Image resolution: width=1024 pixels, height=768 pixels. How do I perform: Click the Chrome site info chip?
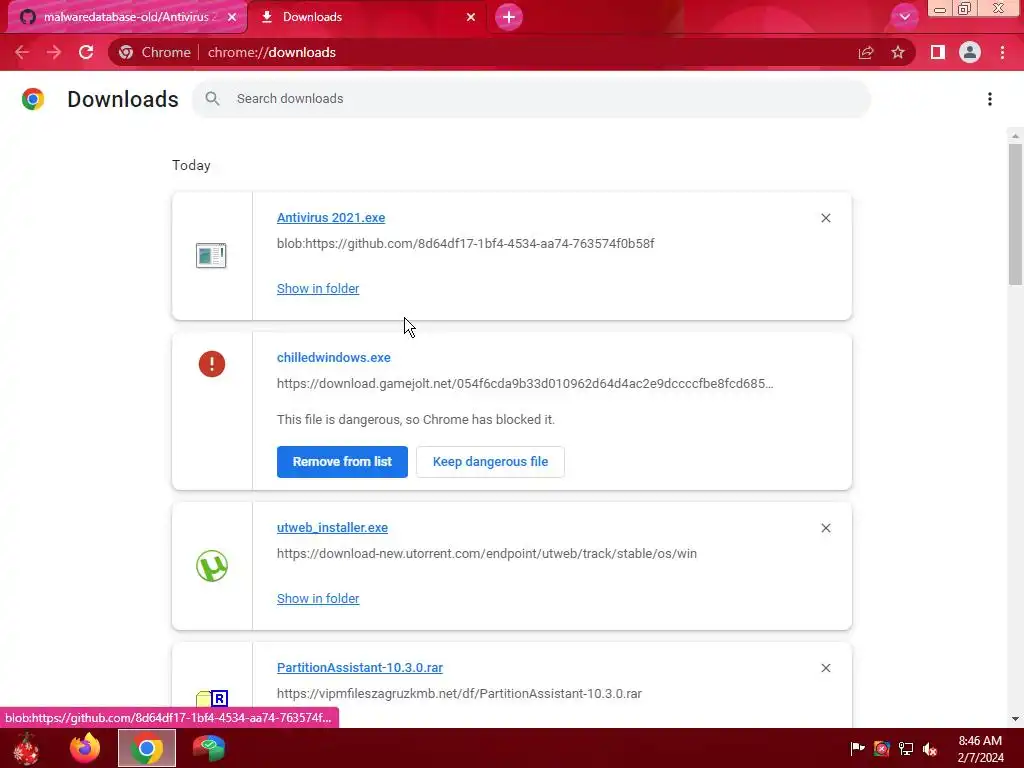[155, 52]
